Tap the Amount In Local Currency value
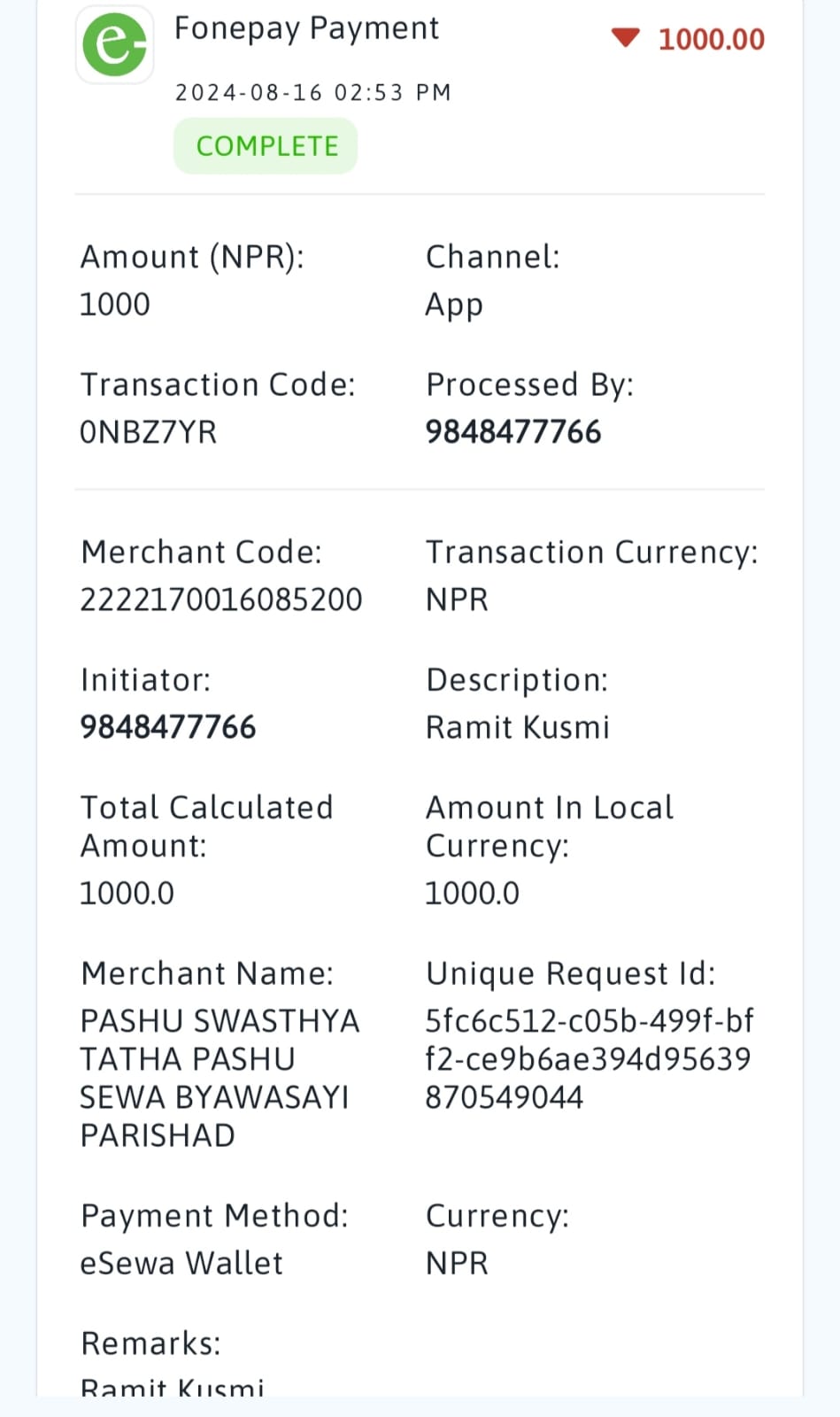The width and height of the screenshot is (840, 1417). pyautogui.click(x=473, y=893)
